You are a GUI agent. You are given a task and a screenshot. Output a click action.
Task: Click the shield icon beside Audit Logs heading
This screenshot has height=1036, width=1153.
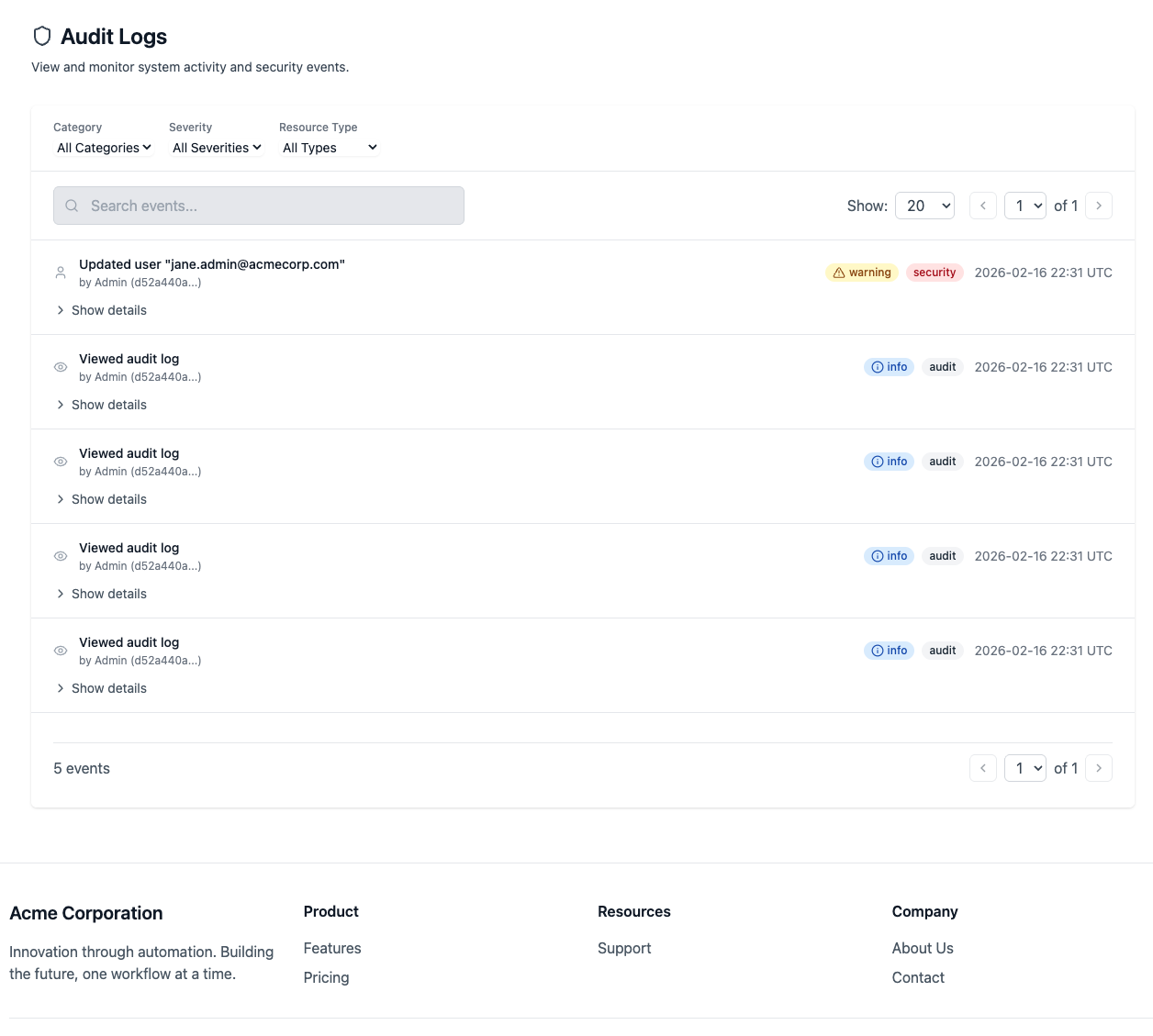pyautogui.click(x=42, y=36)
